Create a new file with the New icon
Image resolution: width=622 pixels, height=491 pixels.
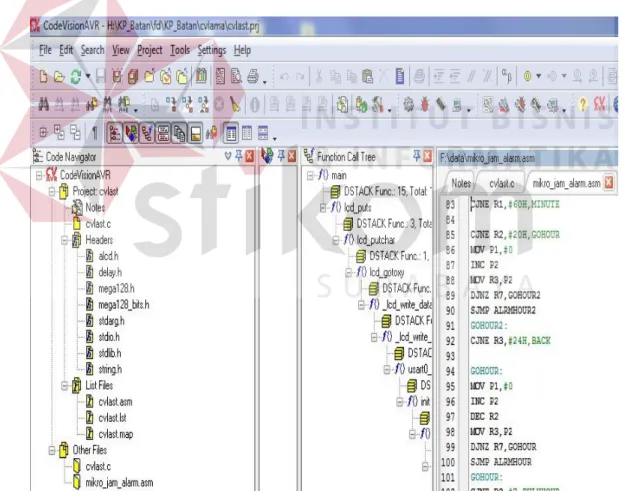[x=43, y=76]
